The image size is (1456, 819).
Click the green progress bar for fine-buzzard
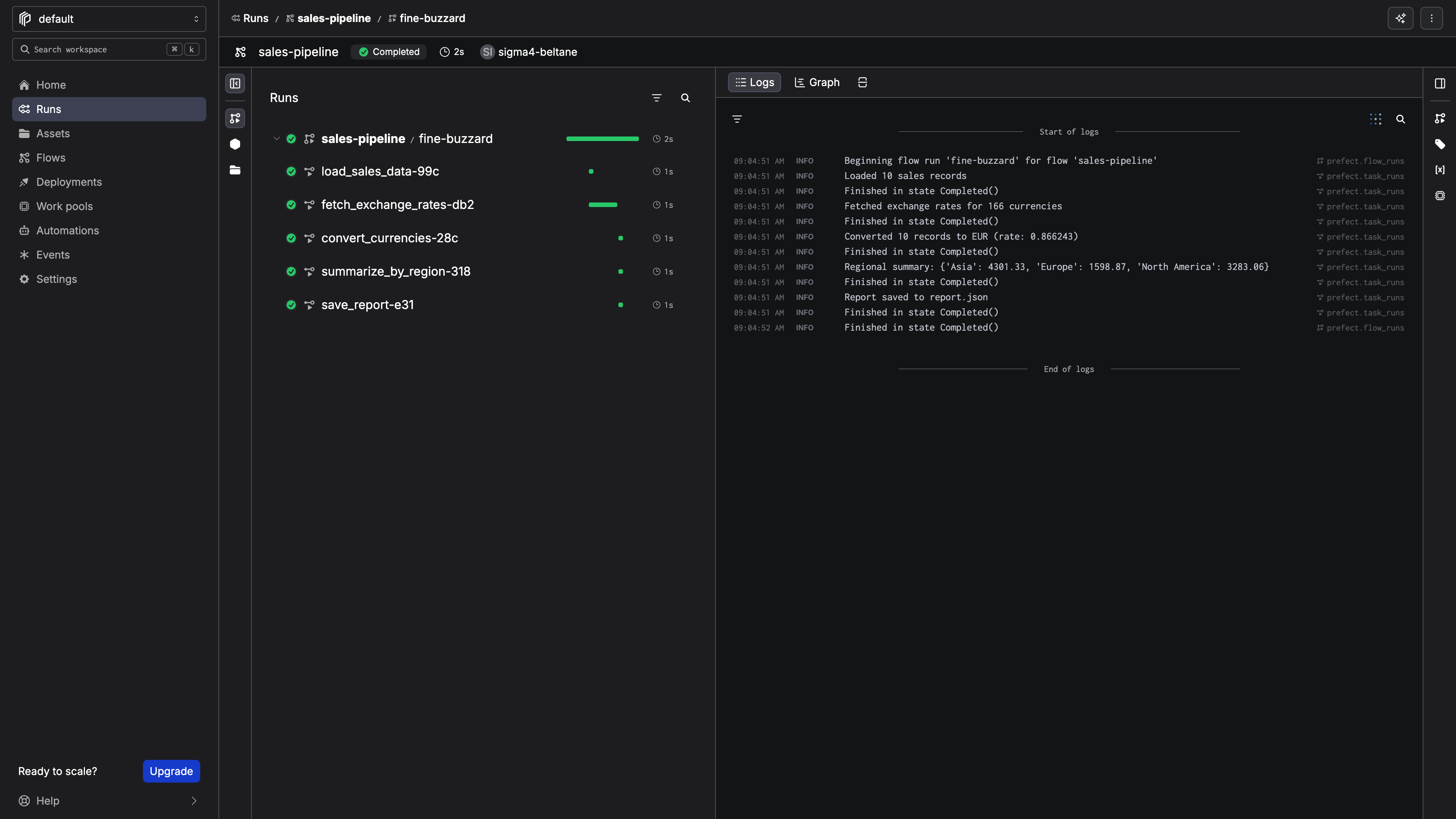(602, 138)
